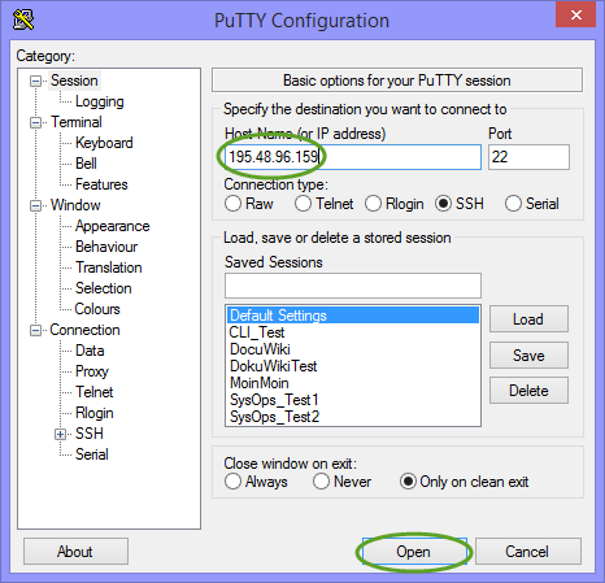Collapse the Connection tree node
The image size is (605, 583).
click(35, 330)
